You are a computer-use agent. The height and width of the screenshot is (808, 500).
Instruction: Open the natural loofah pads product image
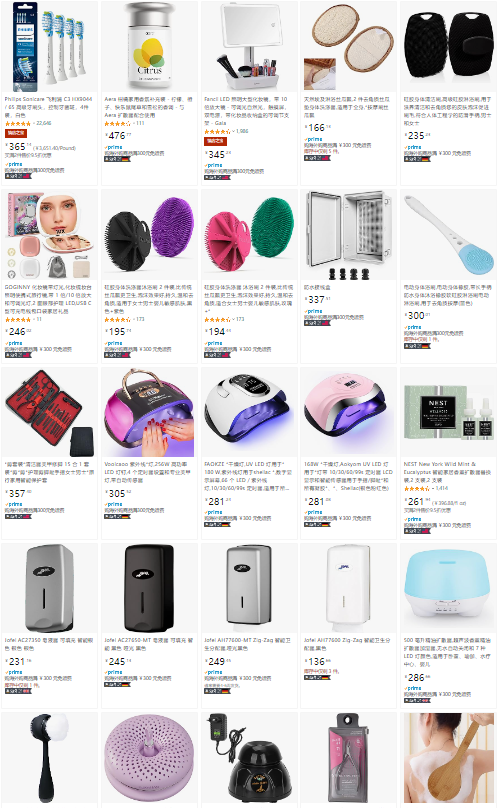click(349, 46)
